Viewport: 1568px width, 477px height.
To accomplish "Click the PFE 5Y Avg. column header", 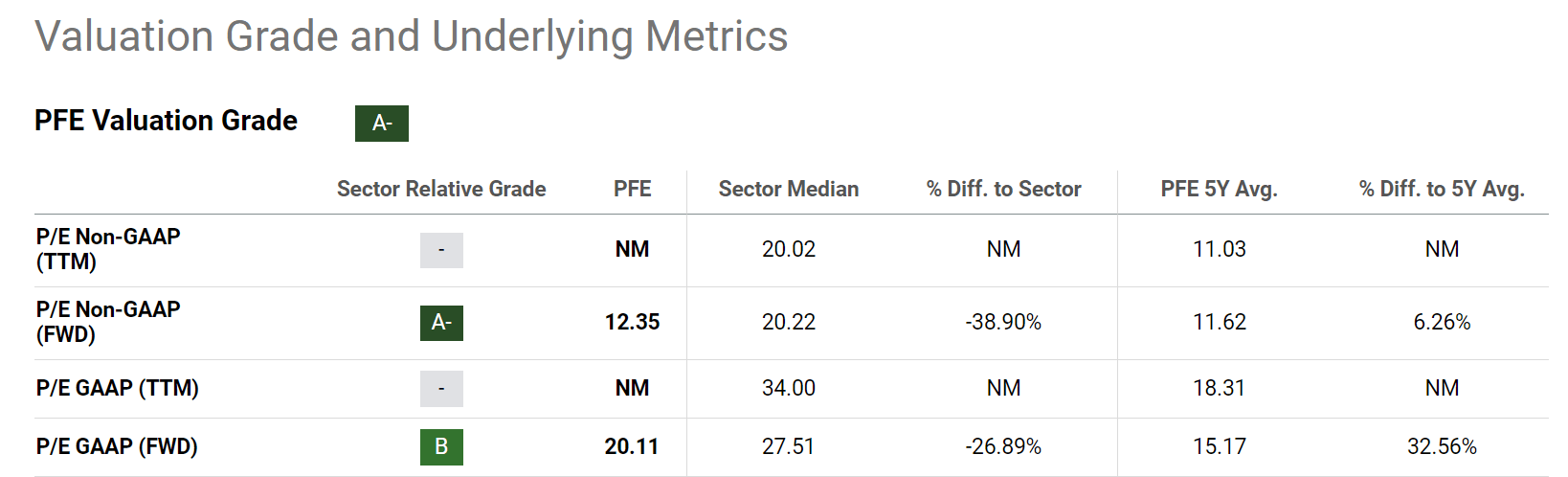I will point(1219,190).
